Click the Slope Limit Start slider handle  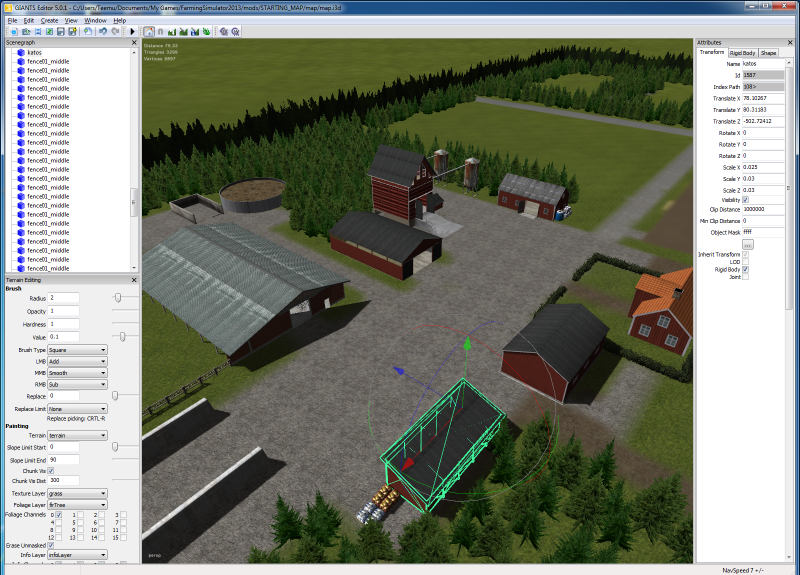115,447
